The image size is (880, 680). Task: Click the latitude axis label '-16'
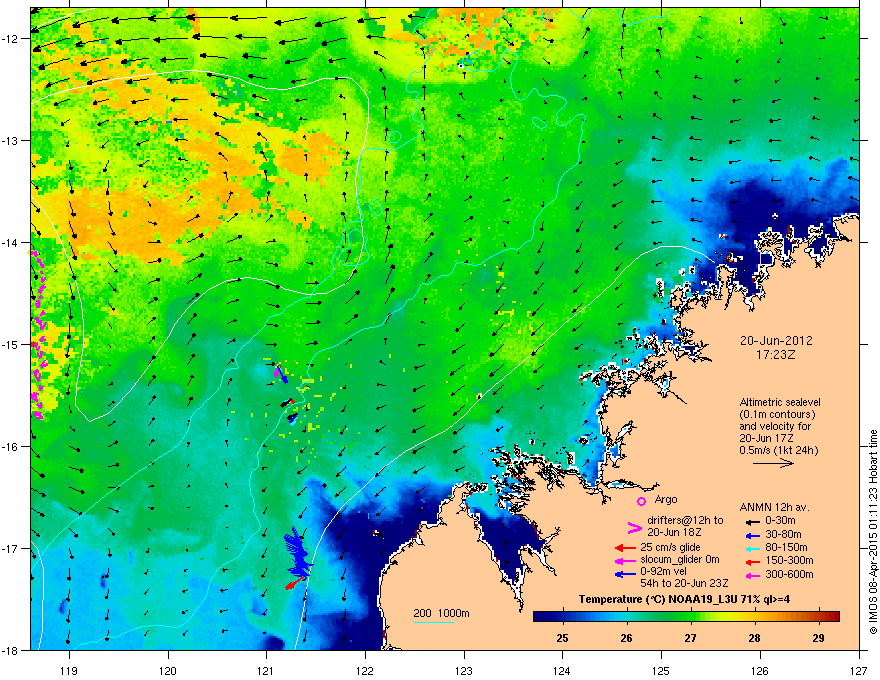pos(11,446)
